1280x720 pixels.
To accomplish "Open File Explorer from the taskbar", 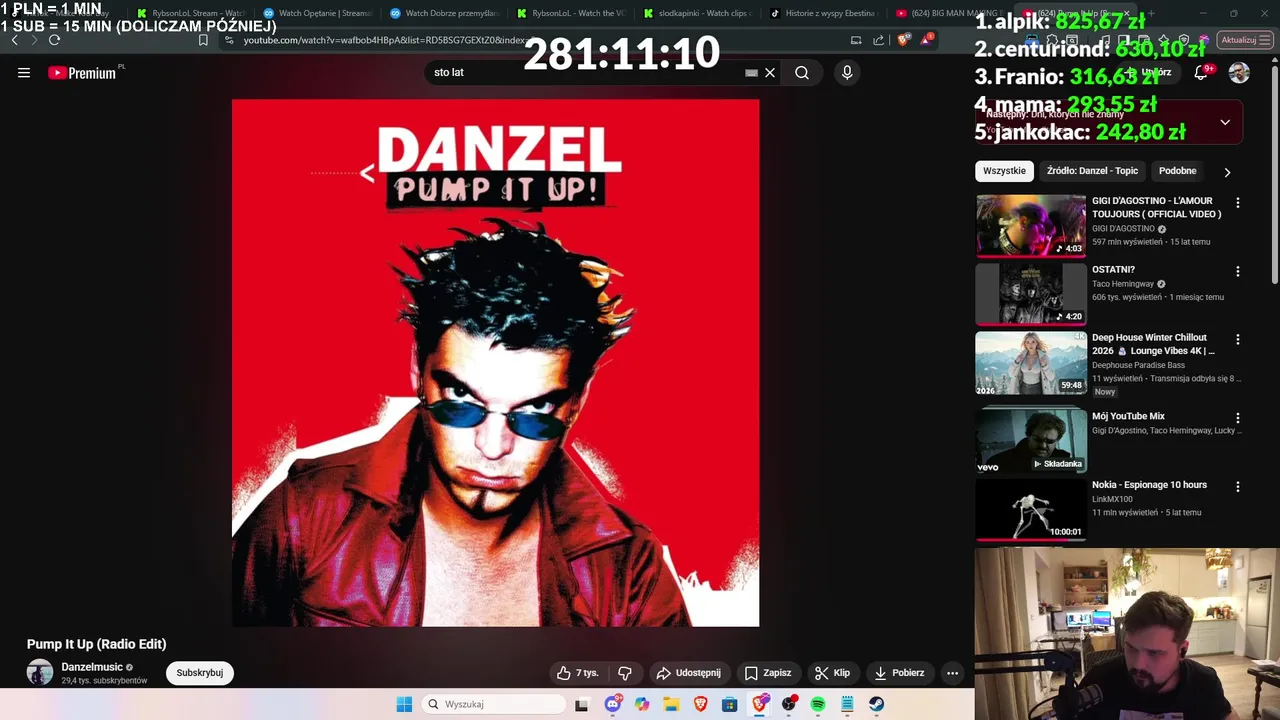I will [x=671, y=704].
